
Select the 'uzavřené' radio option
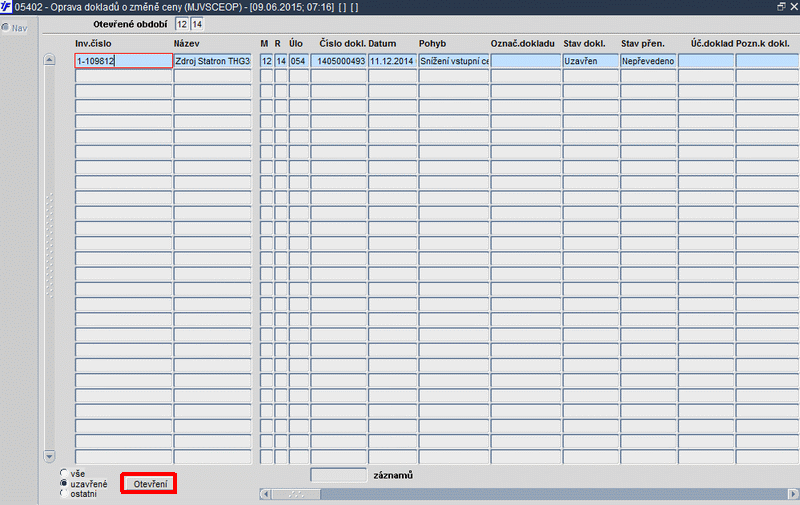click(x=63, y=483)
